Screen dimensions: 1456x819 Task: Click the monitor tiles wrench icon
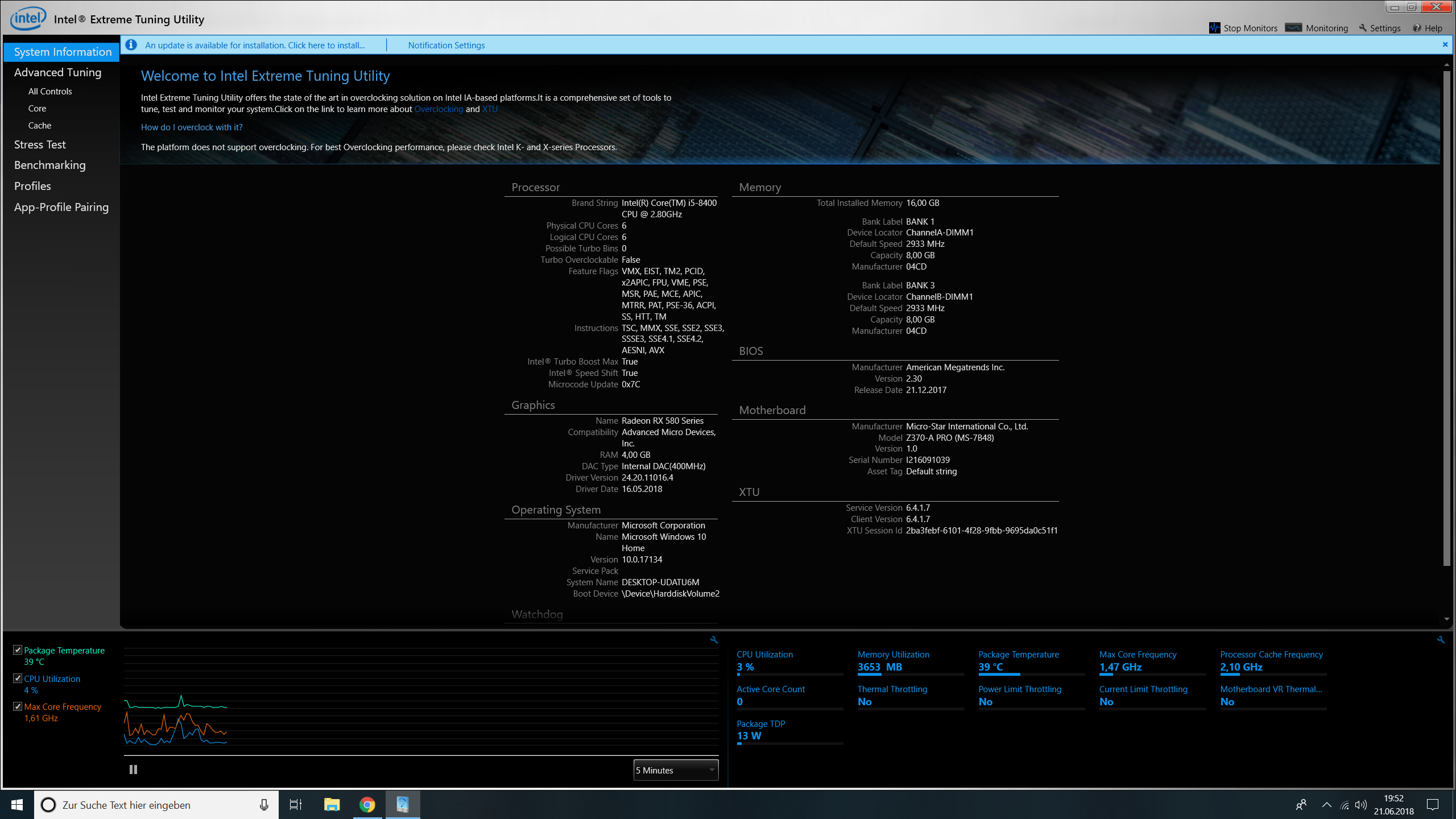point(1441,640)
